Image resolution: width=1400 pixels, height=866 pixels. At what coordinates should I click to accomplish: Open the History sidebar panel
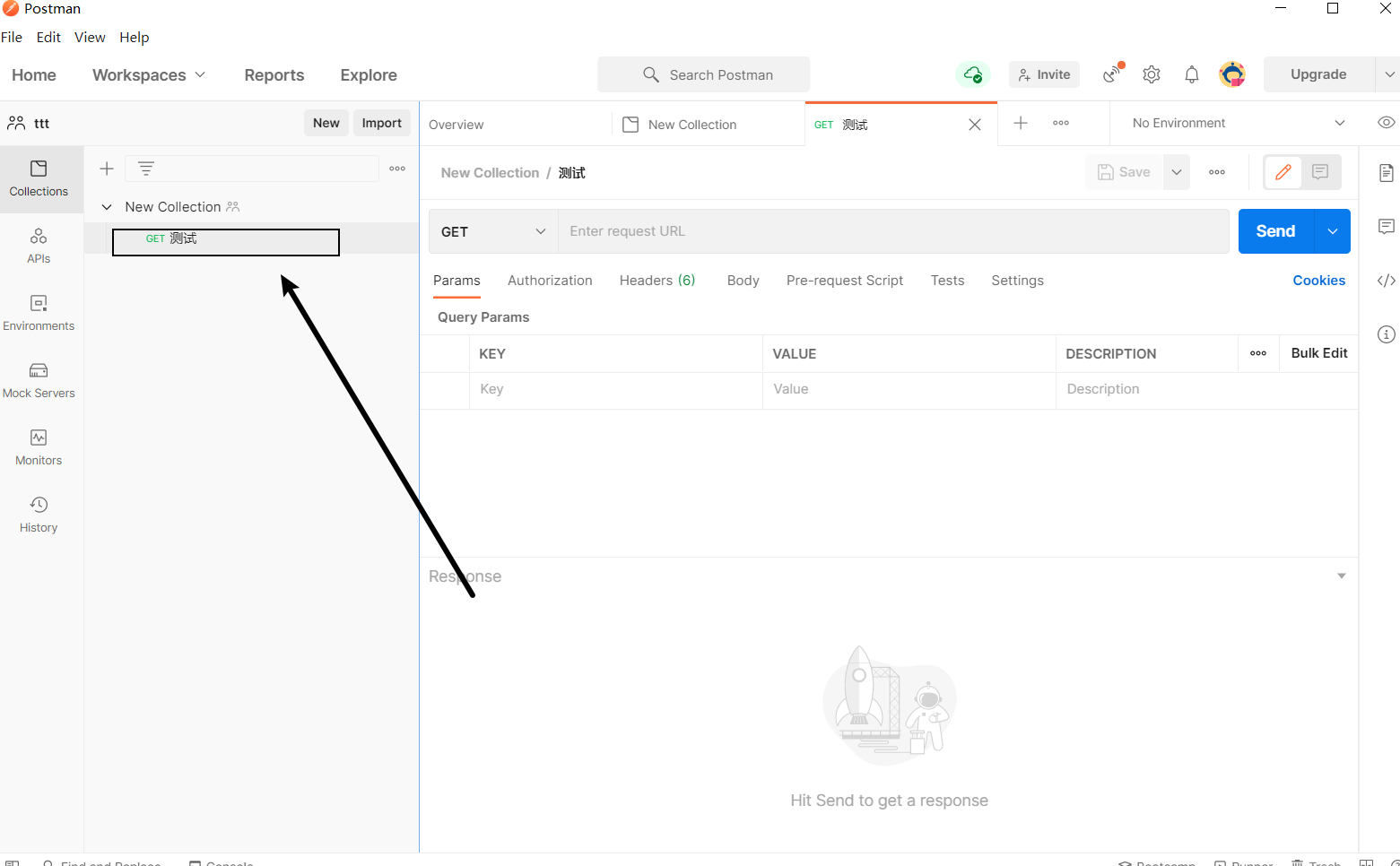[x=39, y=515]
